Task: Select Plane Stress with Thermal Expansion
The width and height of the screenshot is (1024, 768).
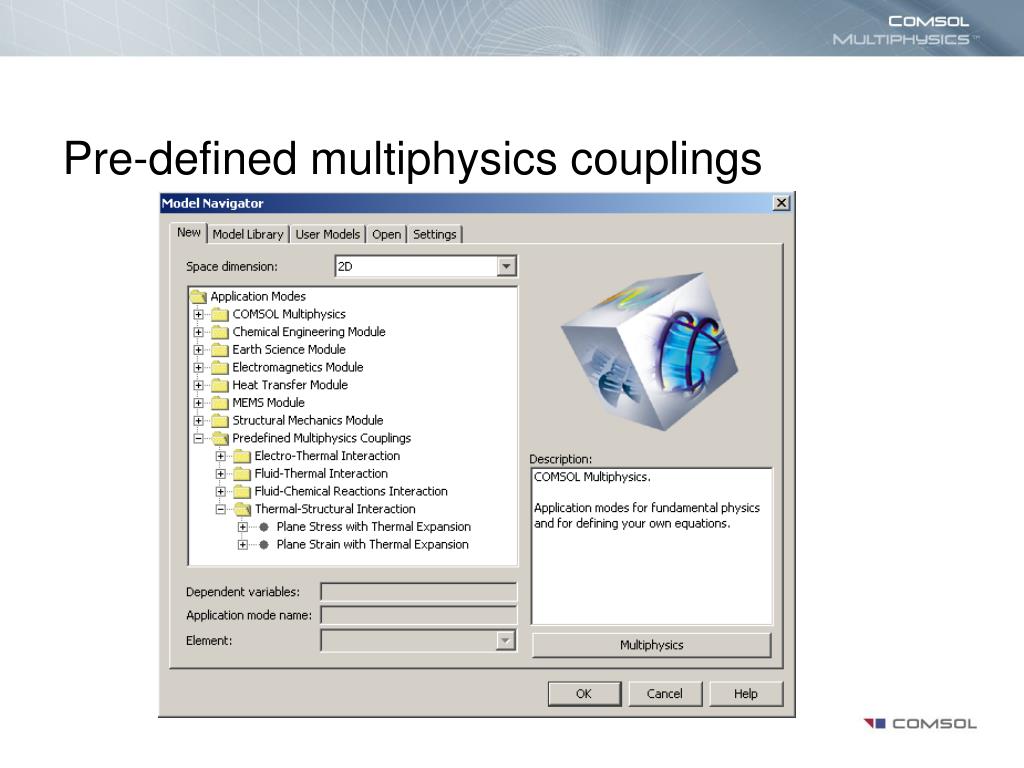Action: 374,527
